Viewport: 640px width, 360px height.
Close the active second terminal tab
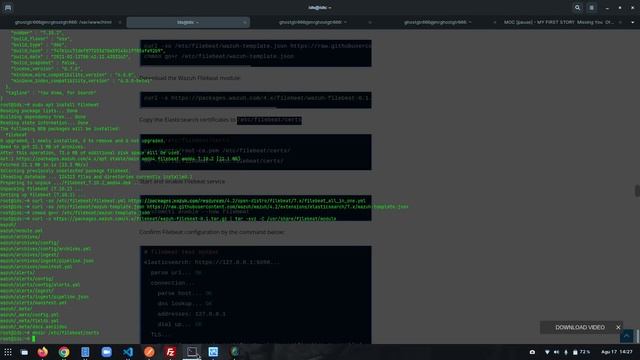(244, 22)
